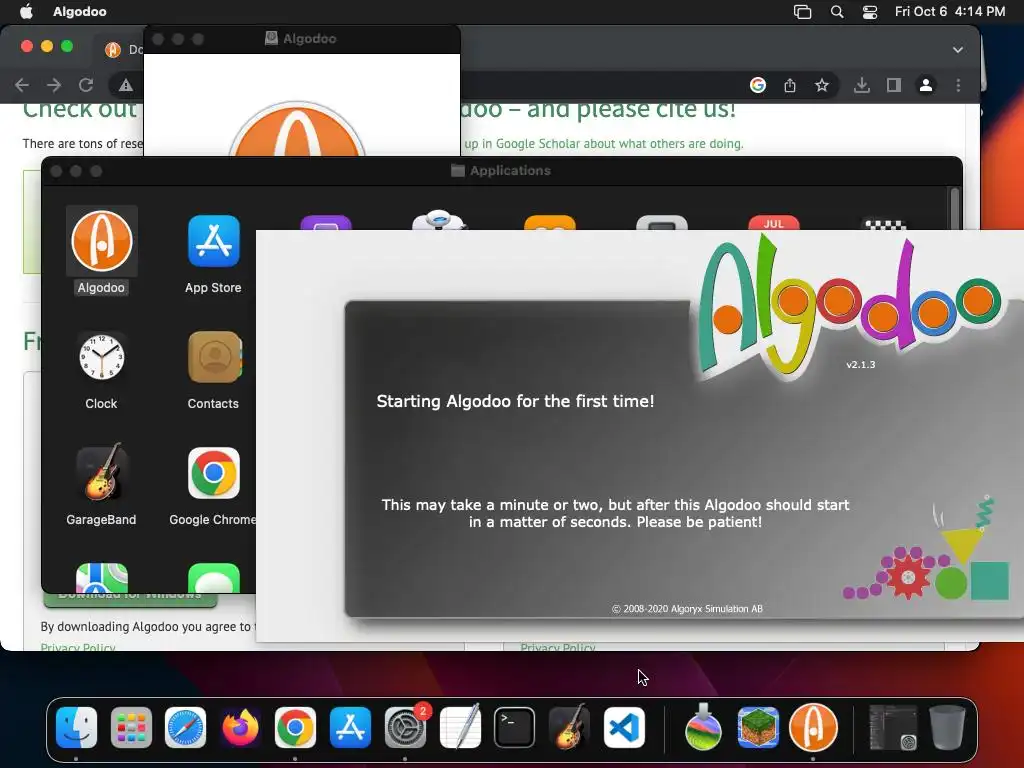Open Visual Studio Code from the Dock
Viewport: 1024px width, 768px height.
pos(624,728)
